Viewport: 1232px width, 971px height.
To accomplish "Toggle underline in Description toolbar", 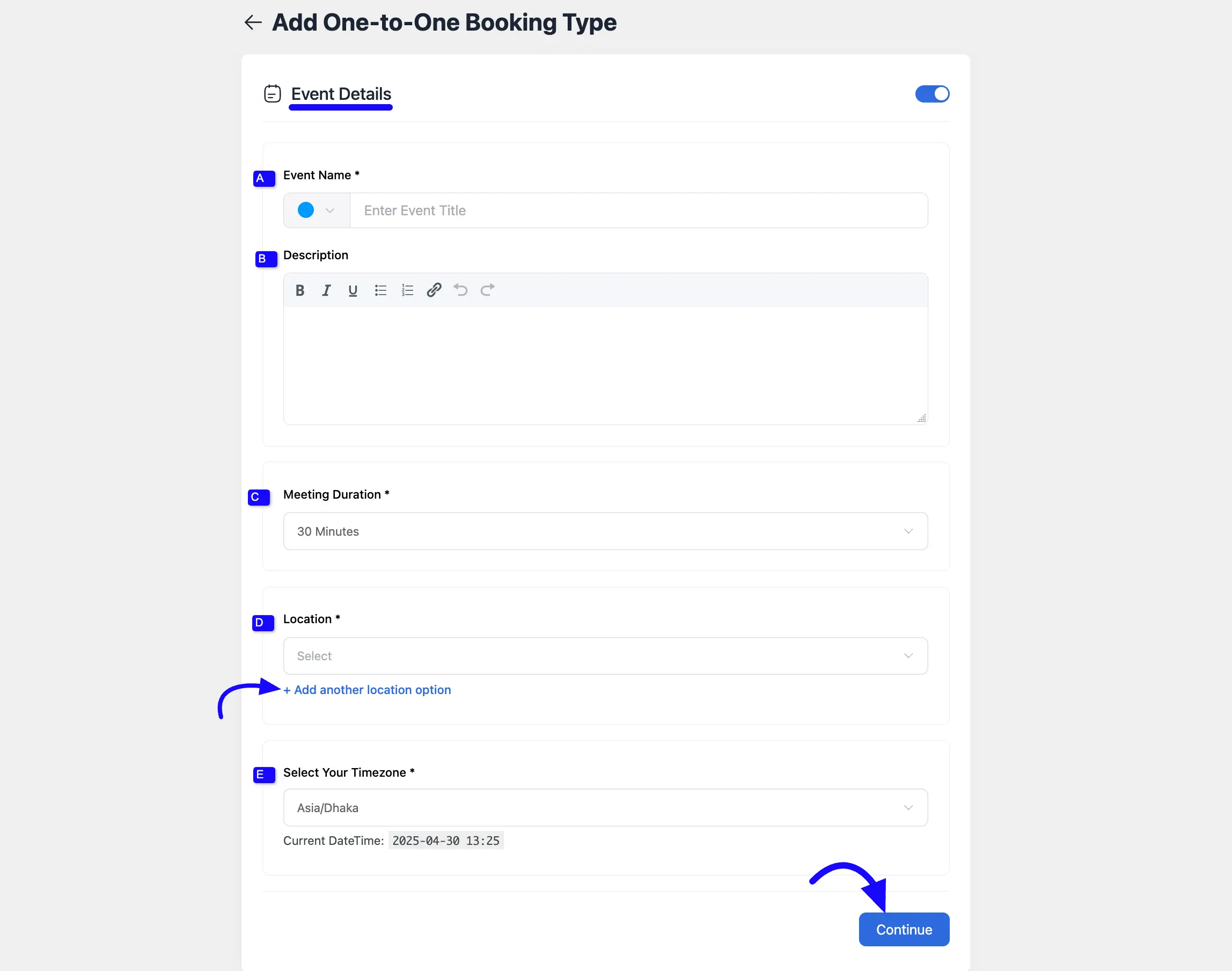I will [x=353, y=290].
